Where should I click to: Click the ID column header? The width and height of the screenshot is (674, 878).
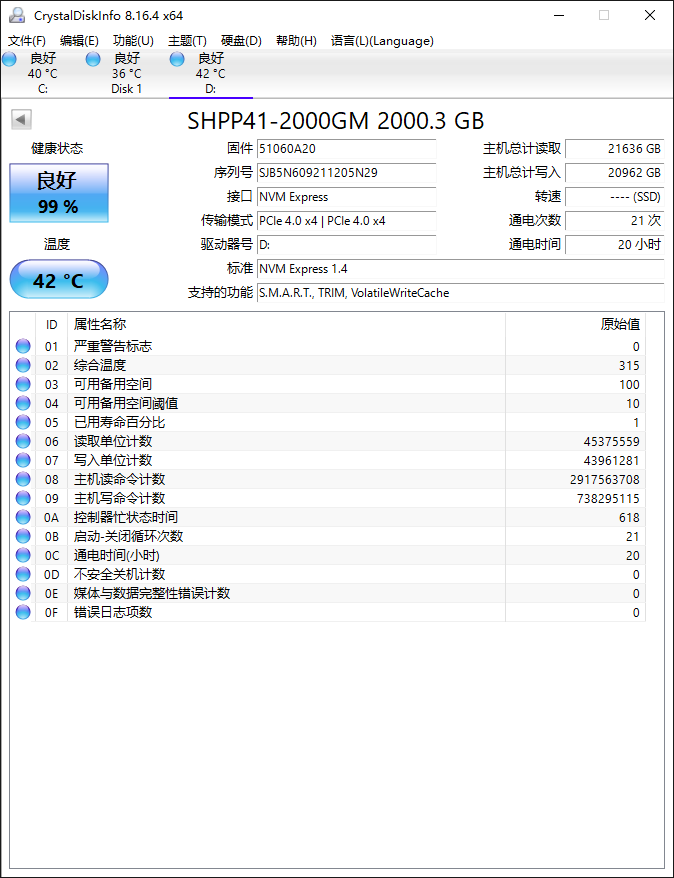[52, 324]
